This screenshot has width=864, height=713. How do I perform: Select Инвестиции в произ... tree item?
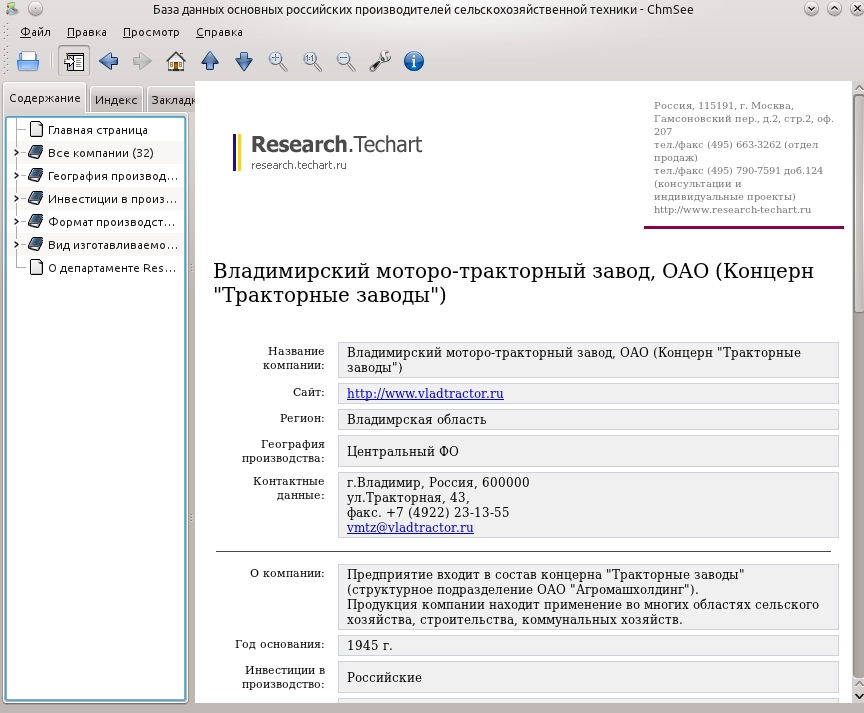[113, 199]
